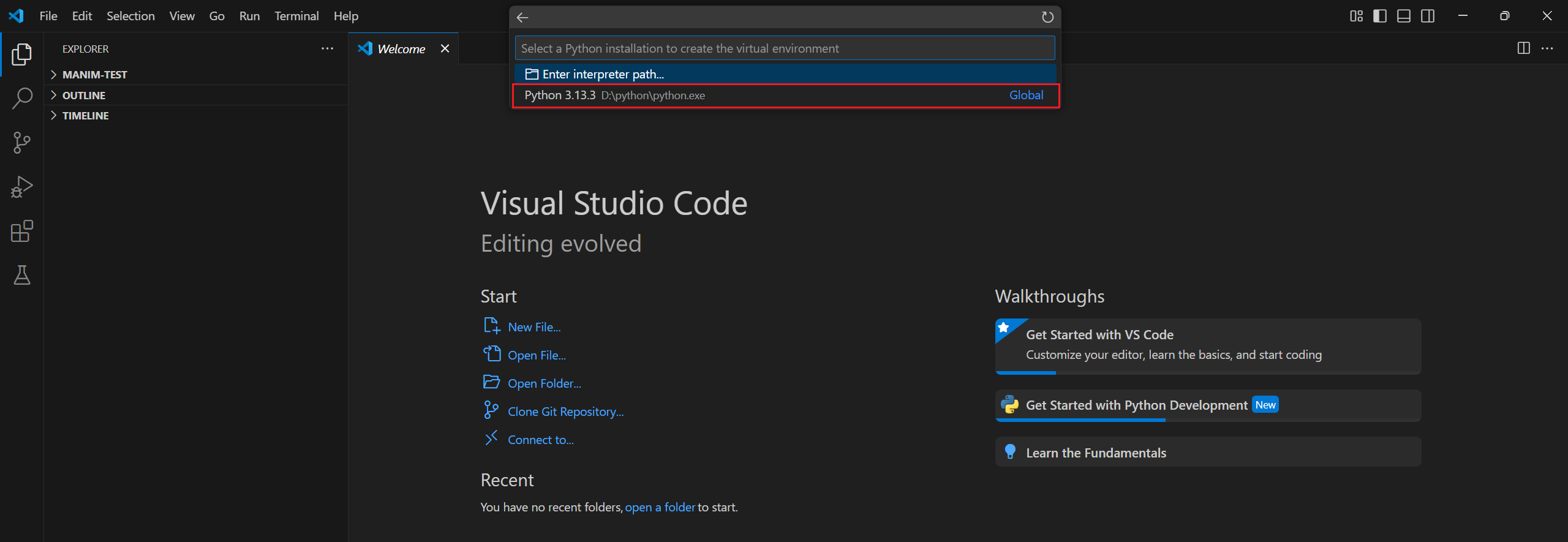The image size is (1568, 542).
Task: Open the Explorer view in activity bar
Action: tap(21, 55)
